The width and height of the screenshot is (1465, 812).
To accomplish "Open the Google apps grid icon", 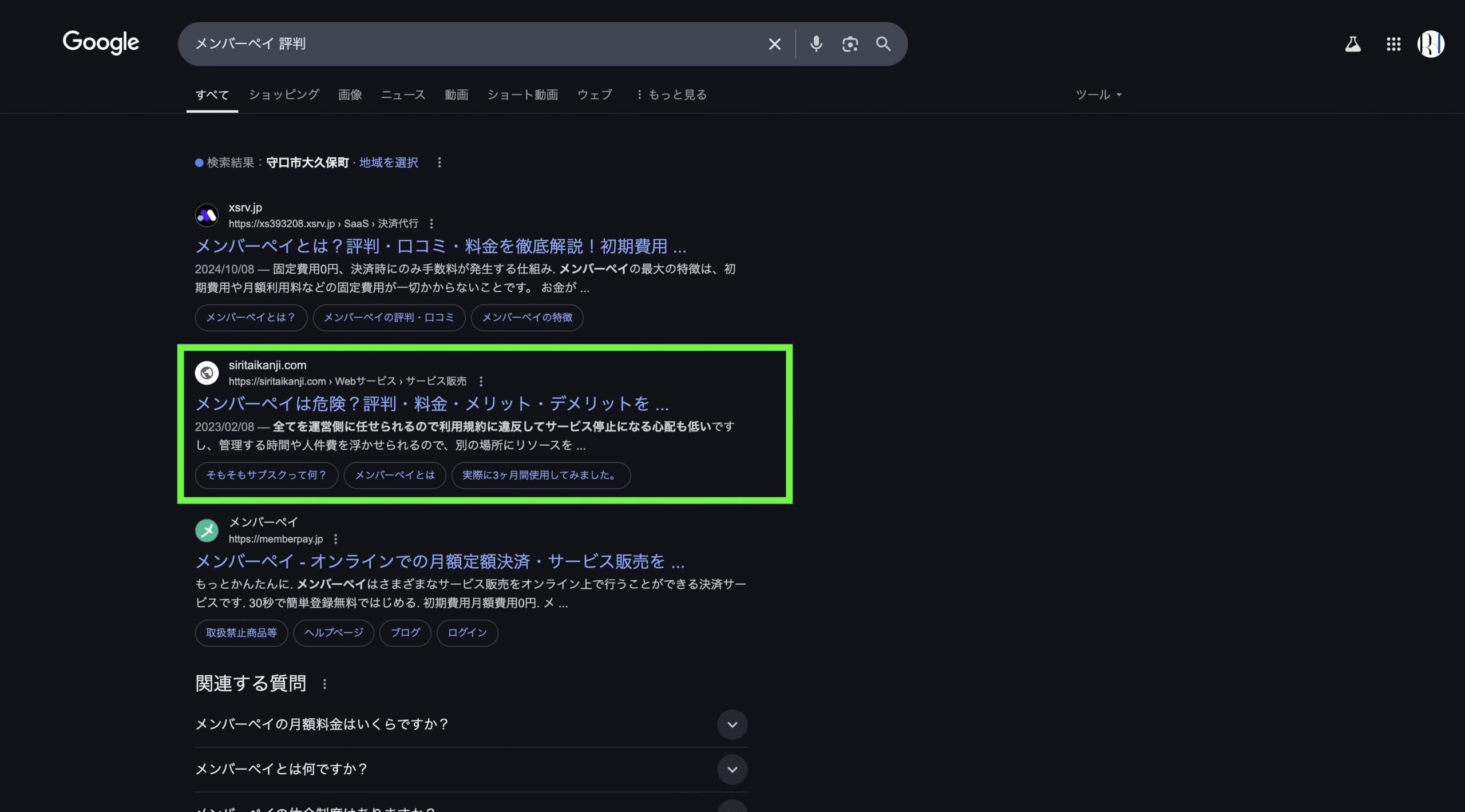I will point(1393,44).
